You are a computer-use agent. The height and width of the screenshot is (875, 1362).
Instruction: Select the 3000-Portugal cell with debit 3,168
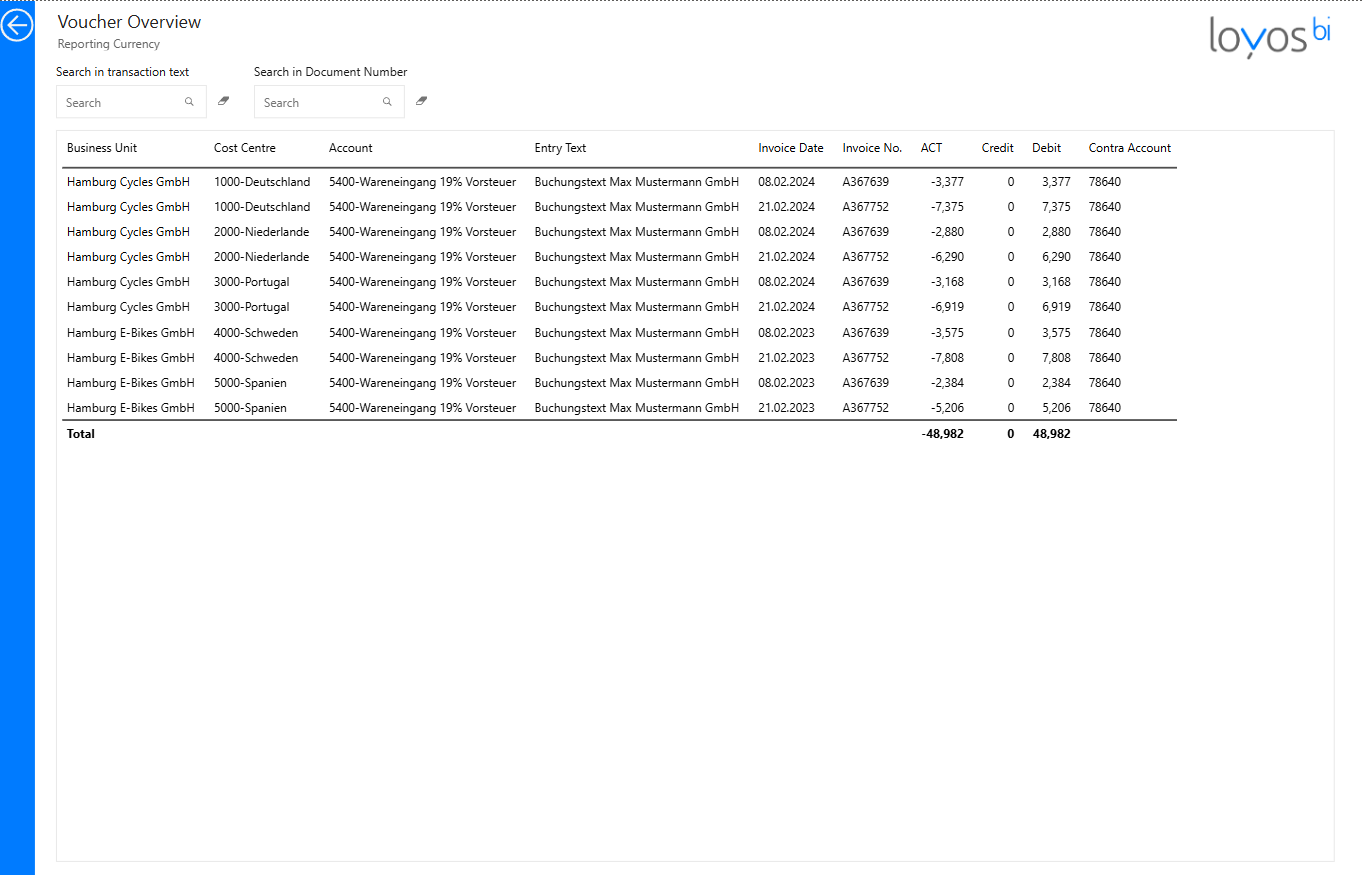tap(252, 282)
